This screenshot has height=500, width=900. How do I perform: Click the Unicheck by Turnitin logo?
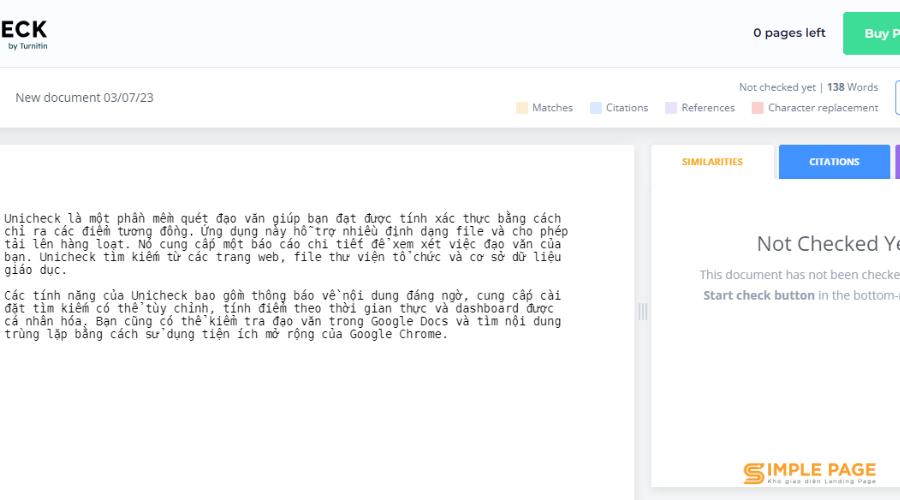[24, 34]
